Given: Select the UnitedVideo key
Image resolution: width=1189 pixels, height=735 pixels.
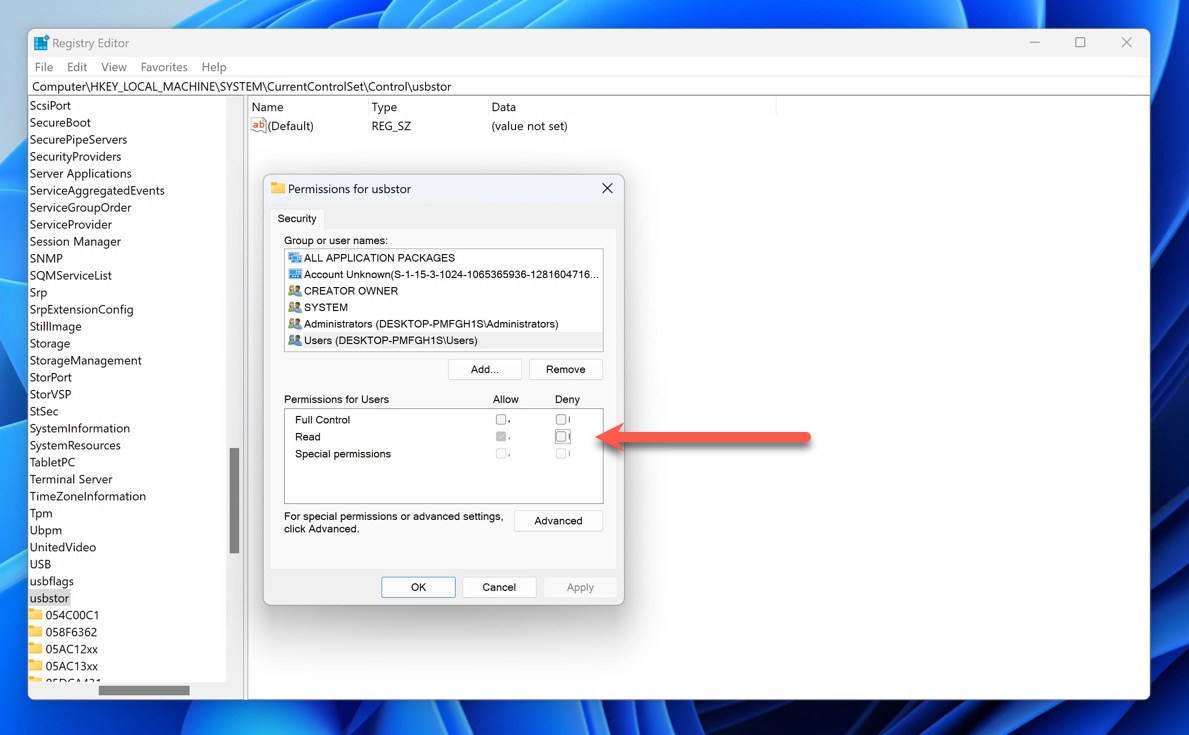Looking at the screenshot, I should (63, 547).
